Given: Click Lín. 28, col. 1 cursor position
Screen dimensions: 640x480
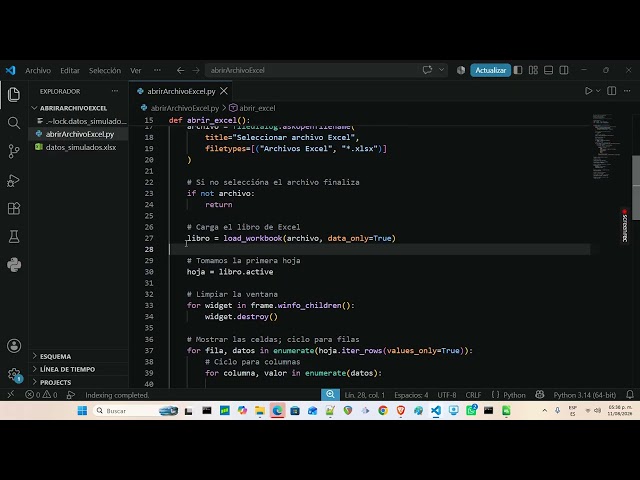Looking at the screenshot, I should (364, 395).
